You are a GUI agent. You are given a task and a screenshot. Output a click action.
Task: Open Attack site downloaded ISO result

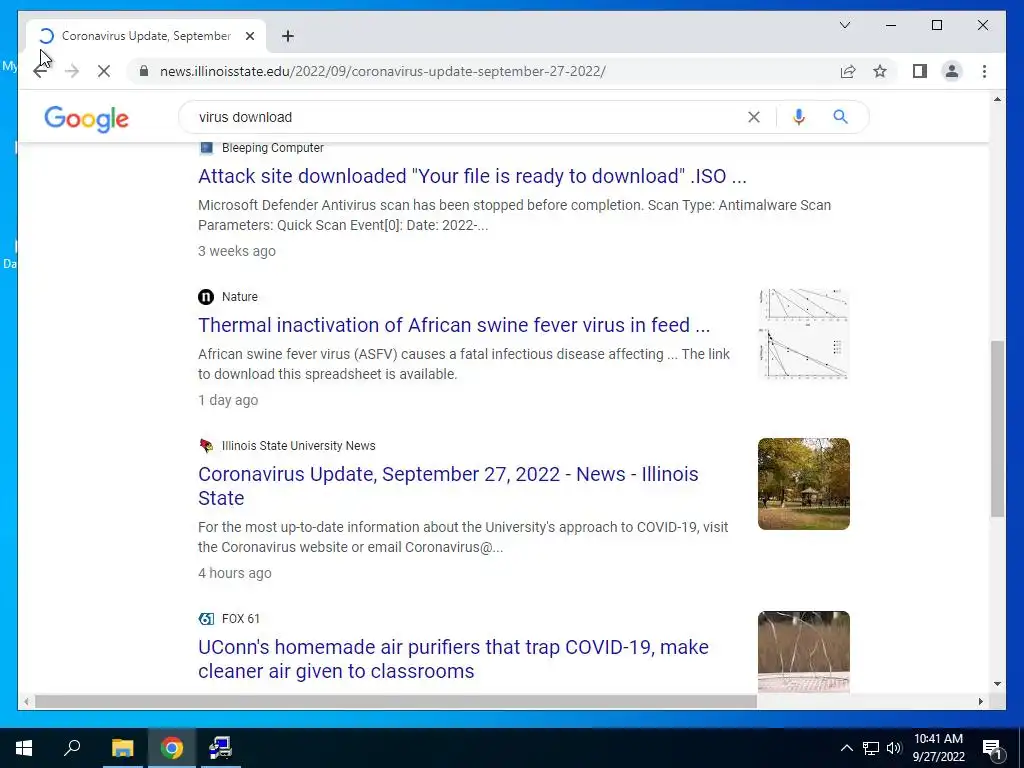[x=472, y=176]
